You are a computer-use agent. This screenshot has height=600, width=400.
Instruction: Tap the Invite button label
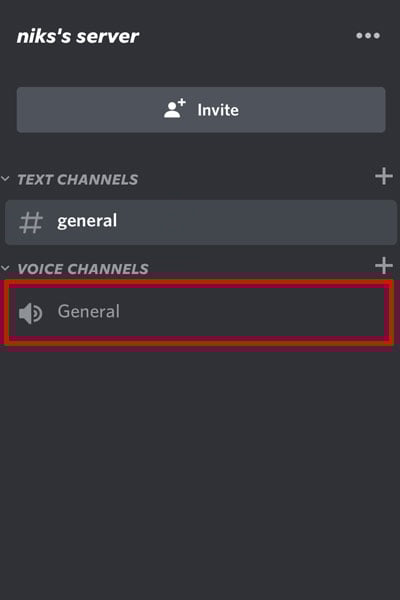click(218, 110)
